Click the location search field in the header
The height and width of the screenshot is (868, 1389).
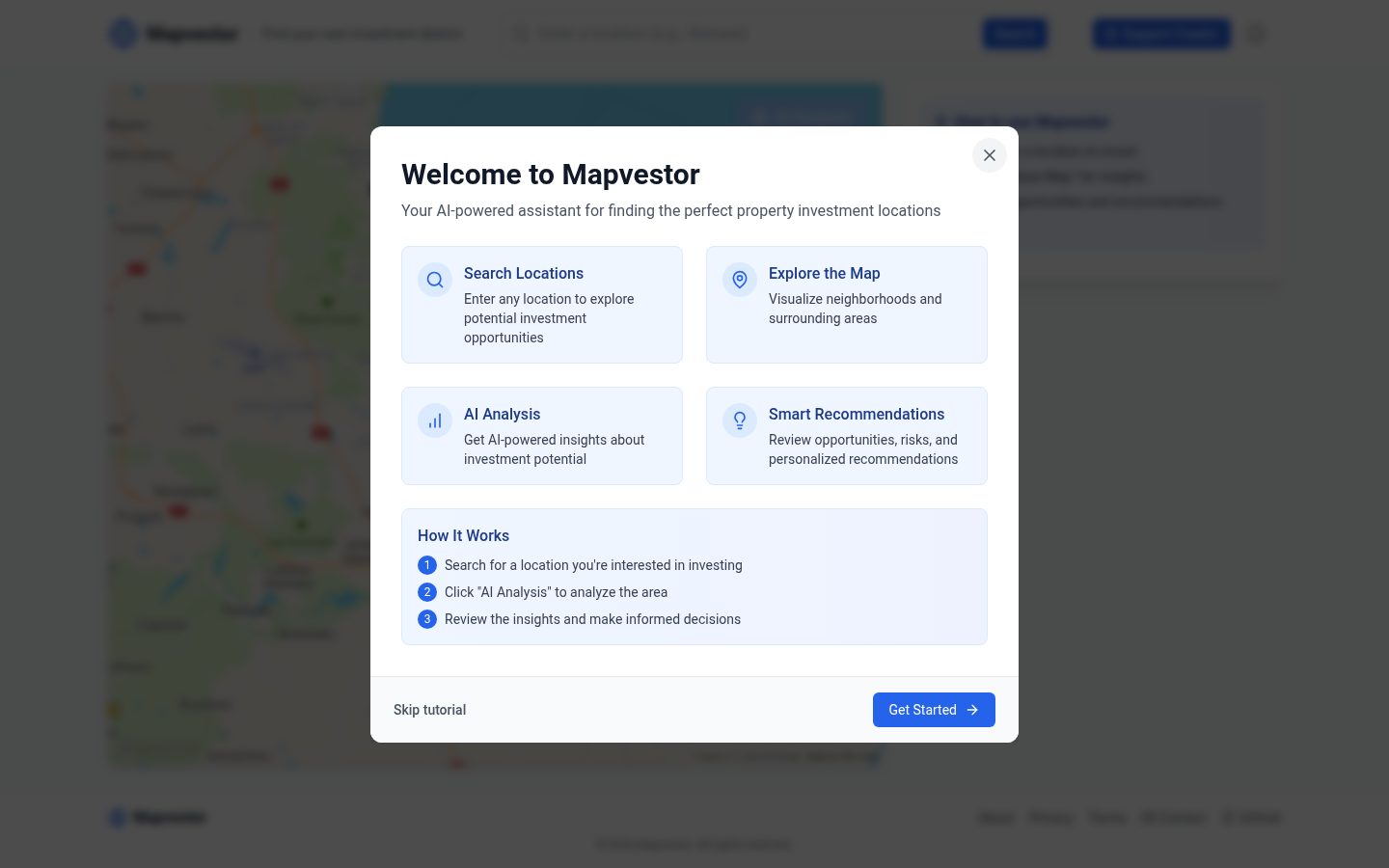738,34
